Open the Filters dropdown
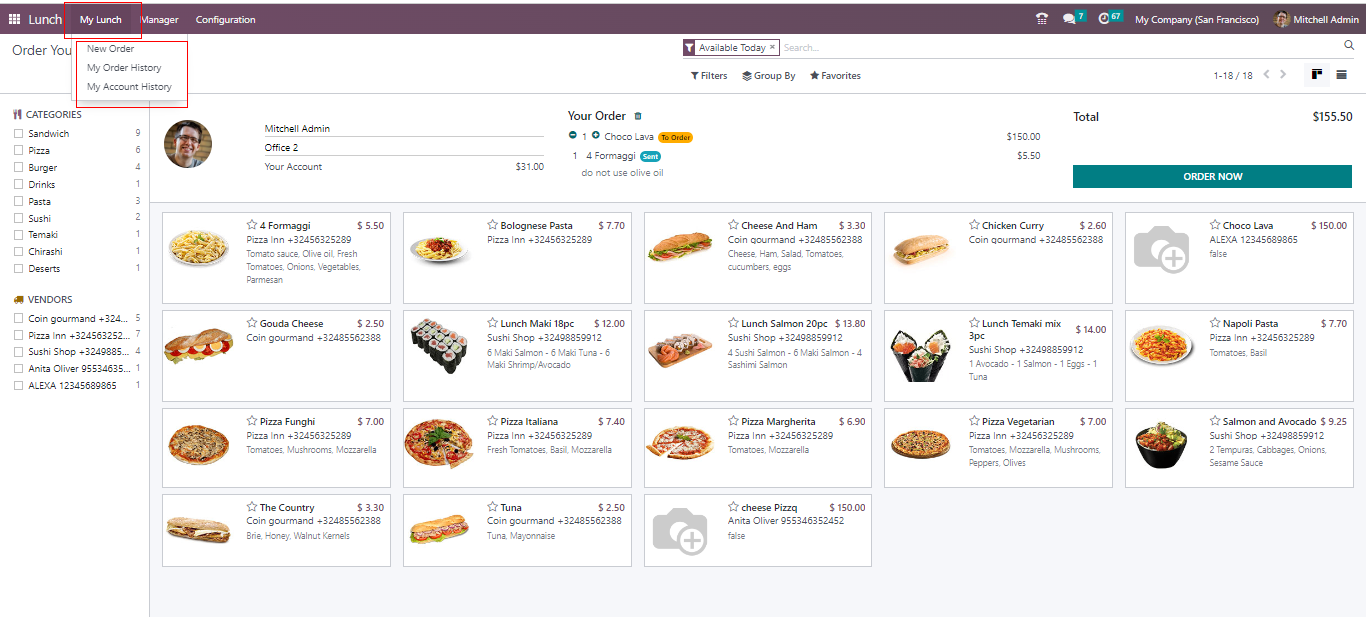Screen dimensions: 1366x617 pos(709,76)
